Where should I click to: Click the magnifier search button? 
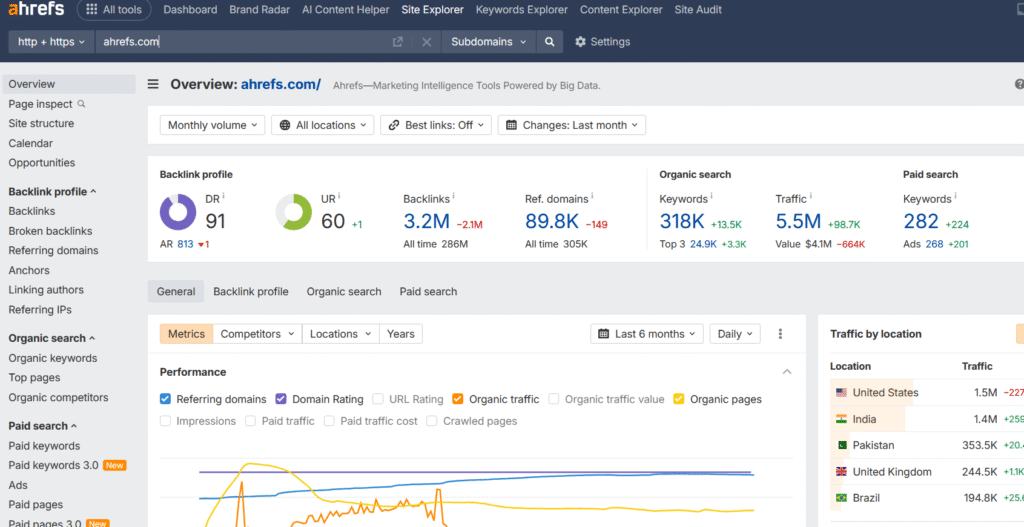(550, 42)
